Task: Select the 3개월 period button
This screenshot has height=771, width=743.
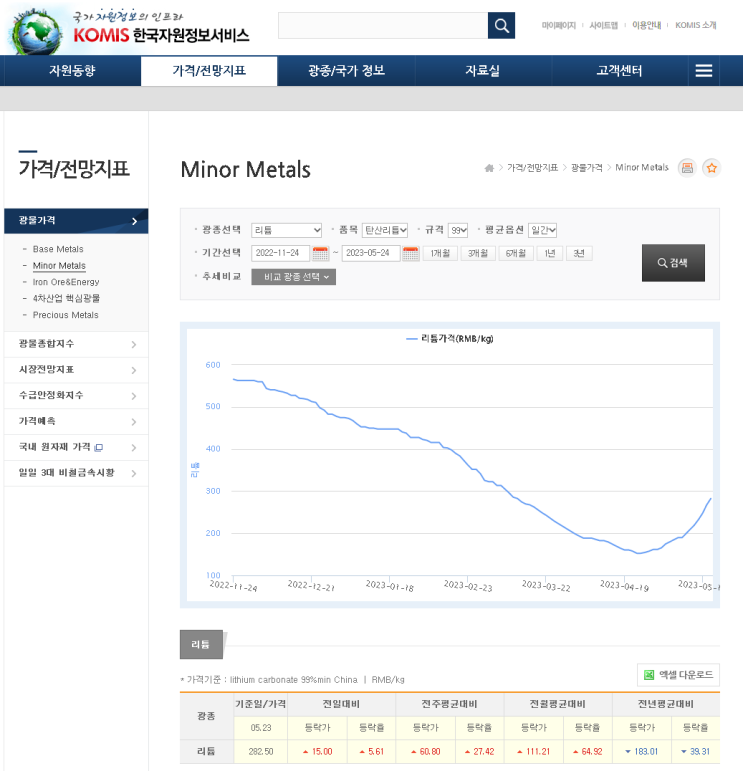Action: pos(478,253)
